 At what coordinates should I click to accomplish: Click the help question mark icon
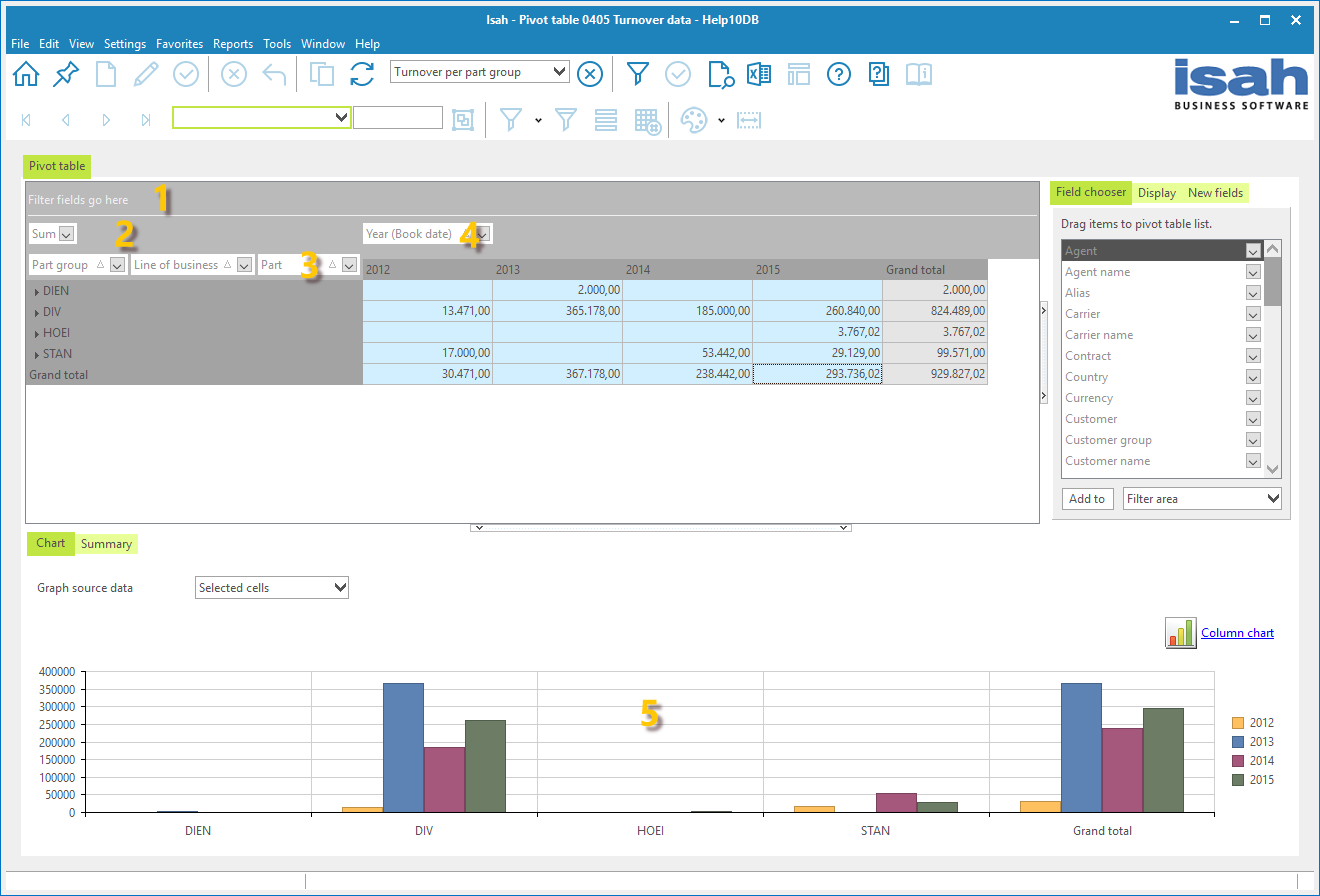pos(838,73)
